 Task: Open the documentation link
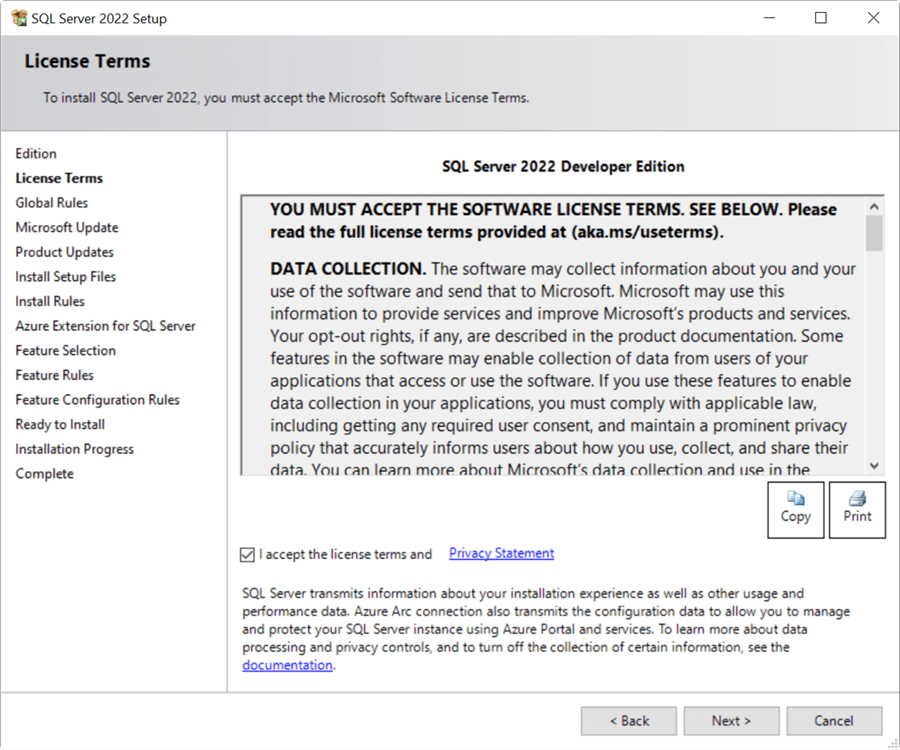[x=286, y=664]
